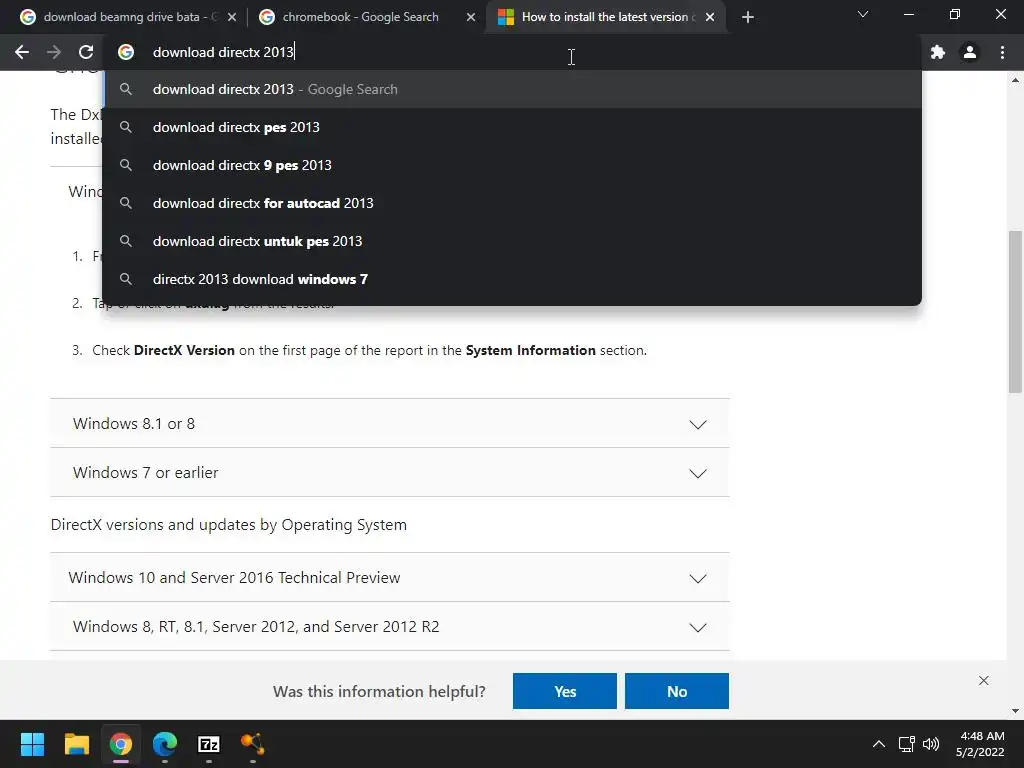Image resolution: width=1024 pixels, height=768 pixels.
Task: Open the Chrome profile avatar icon
Action: point(970,52)
